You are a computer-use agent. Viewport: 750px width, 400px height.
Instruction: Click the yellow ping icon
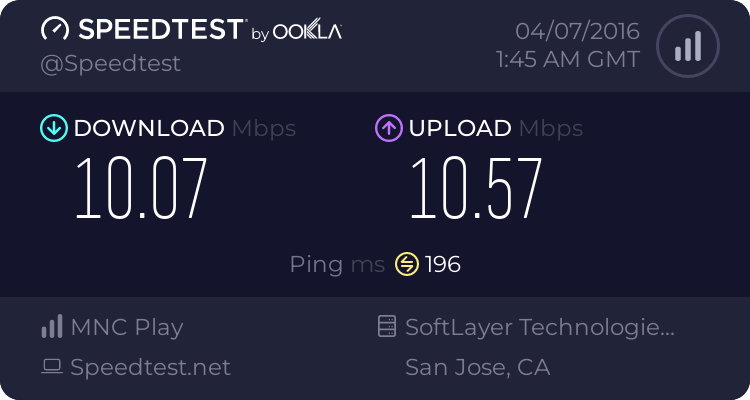point(407,264)
